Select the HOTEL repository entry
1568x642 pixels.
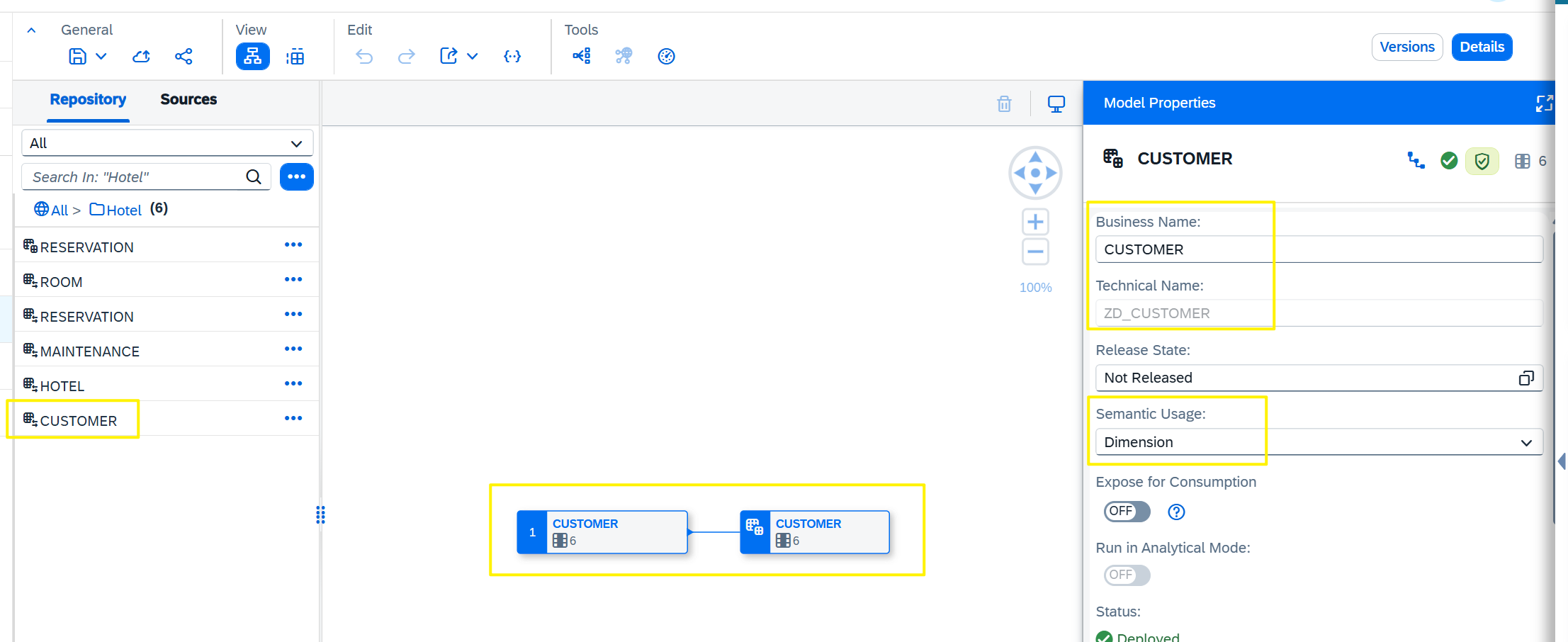(x=167, y=384)
